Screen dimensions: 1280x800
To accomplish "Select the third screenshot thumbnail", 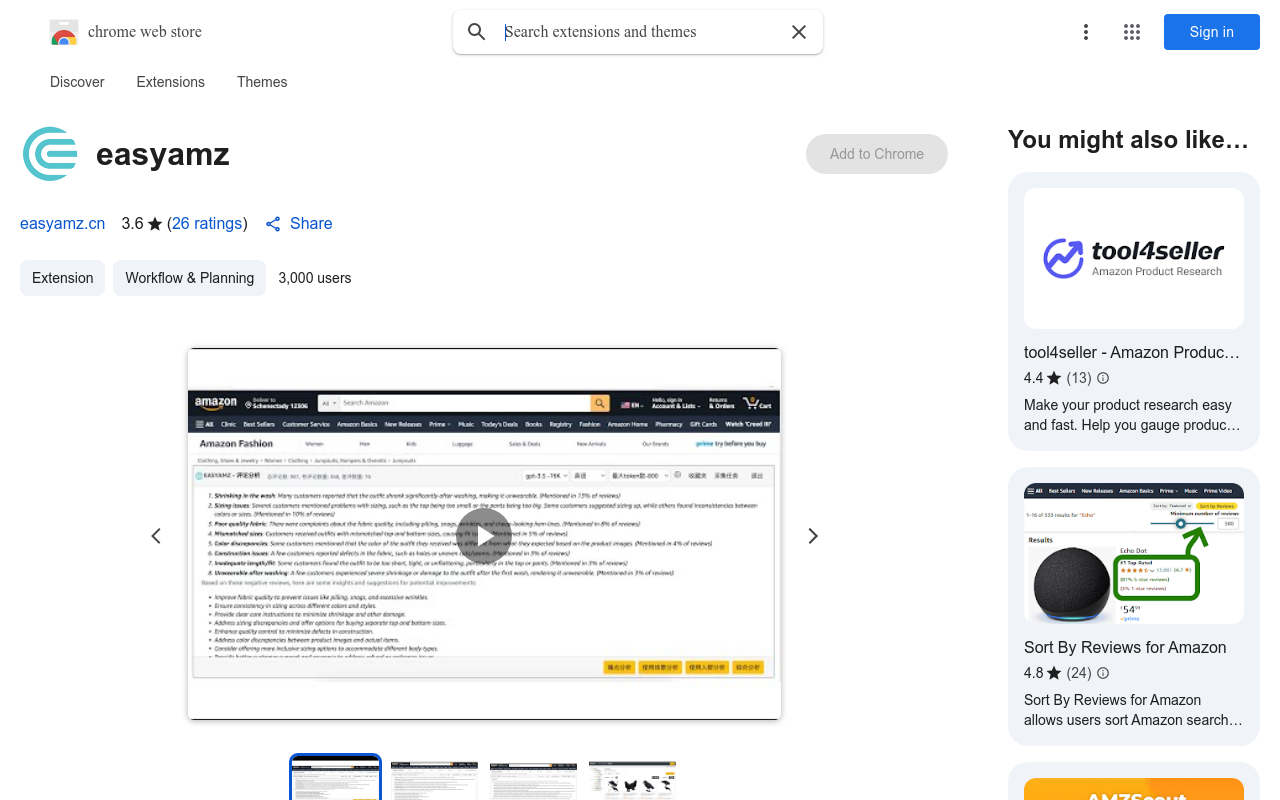I will point(533,780).
